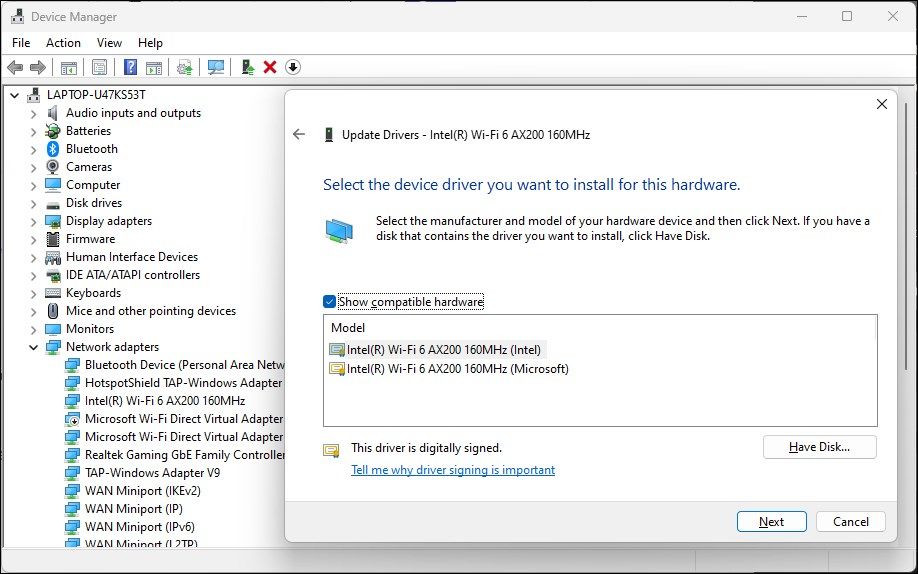Viewport: 918px width, 574px height.
Task: Click the black down-arrow Disable device icon
Action: point(293,67)
